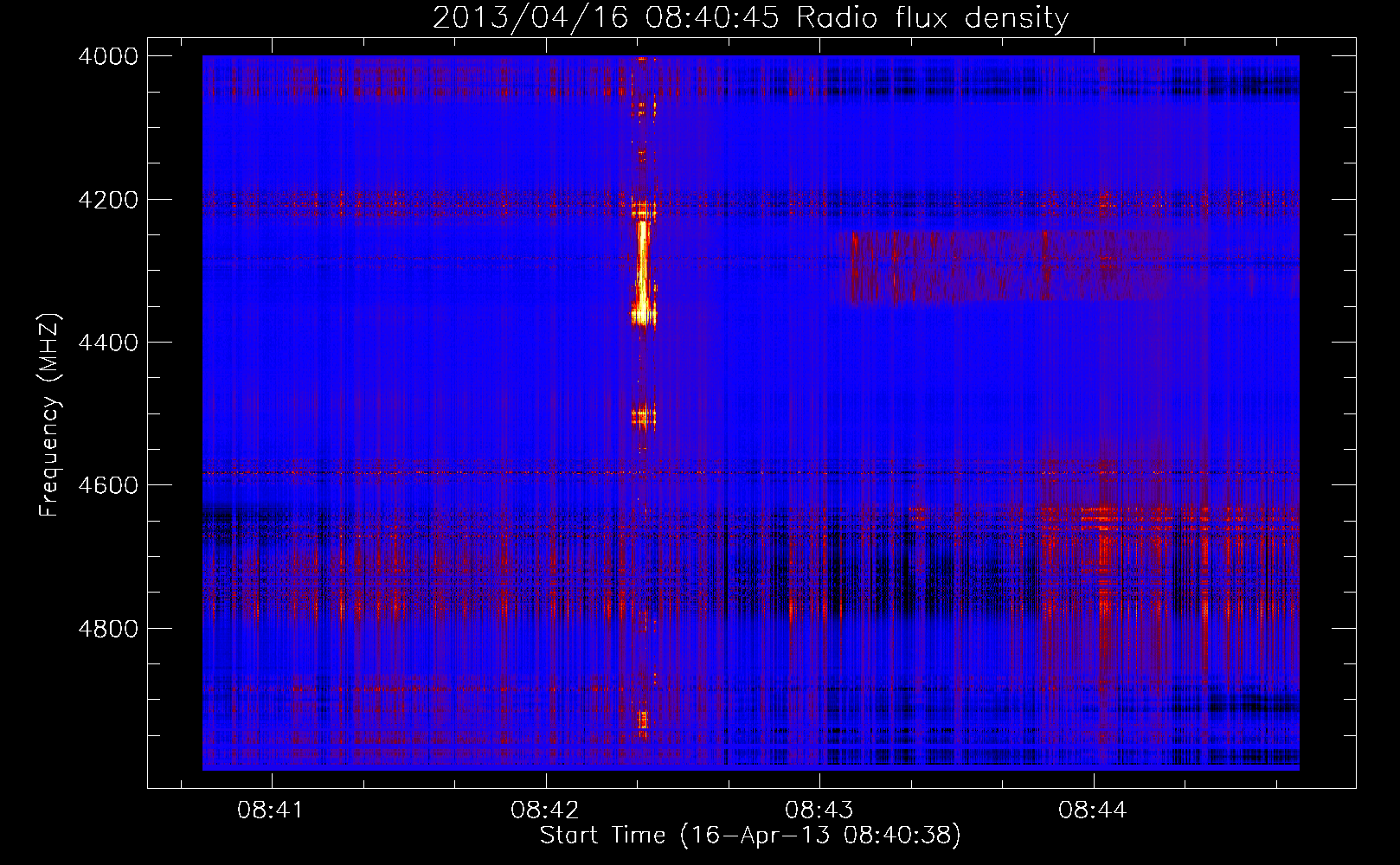Click the '08:43' time axis label
1400x865 pixels.
click(819, 811)
